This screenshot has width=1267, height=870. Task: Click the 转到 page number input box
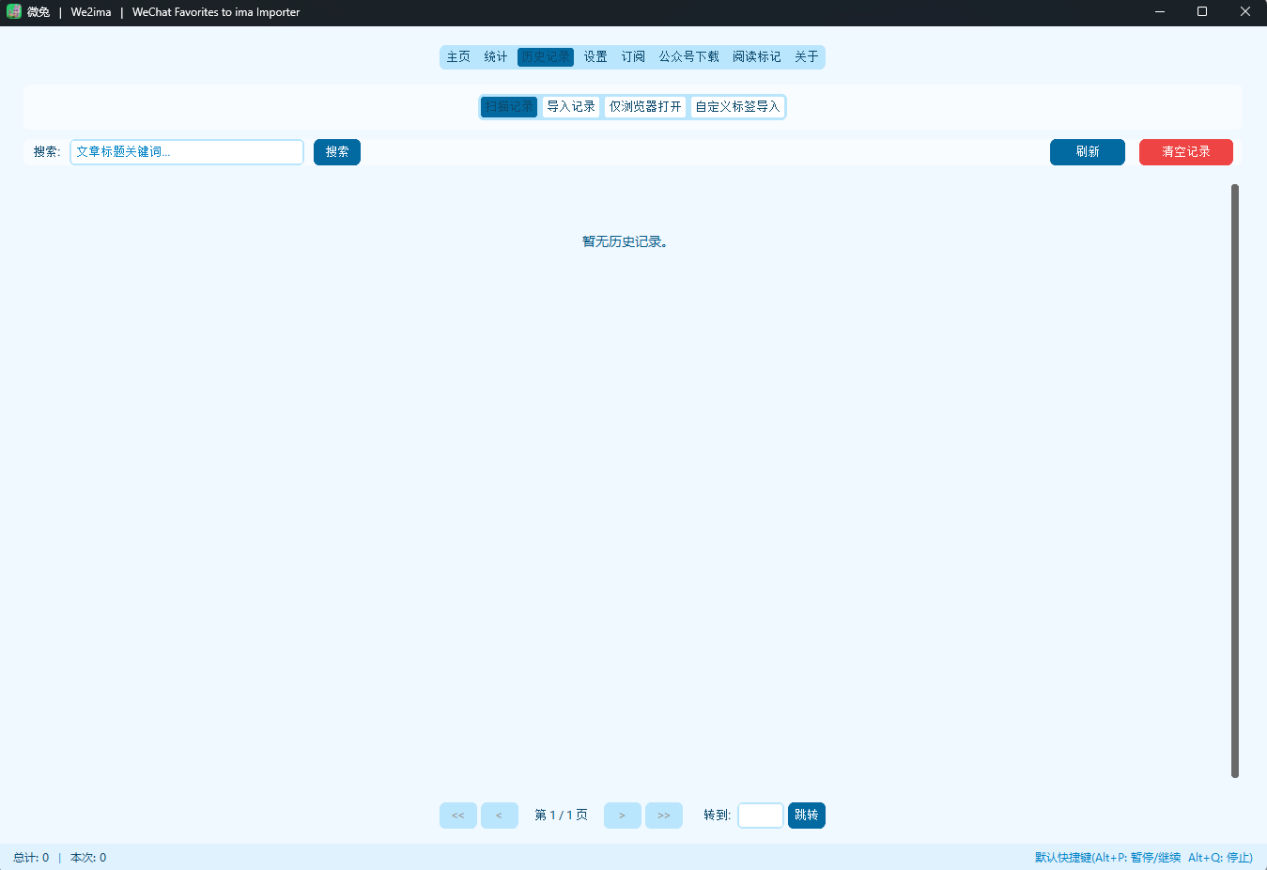point(760,816)
